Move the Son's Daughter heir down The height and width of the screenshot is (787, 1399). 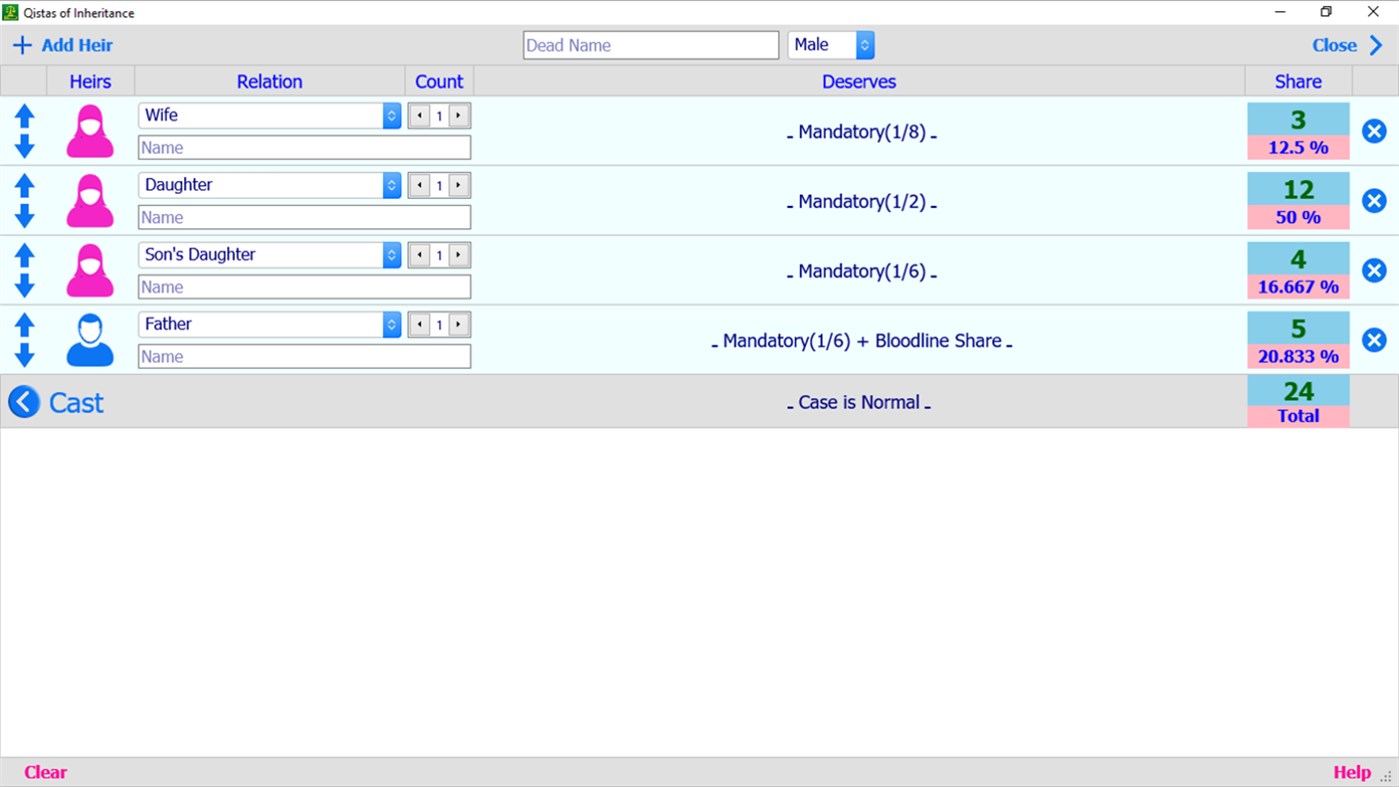click(x=24, y=285)
